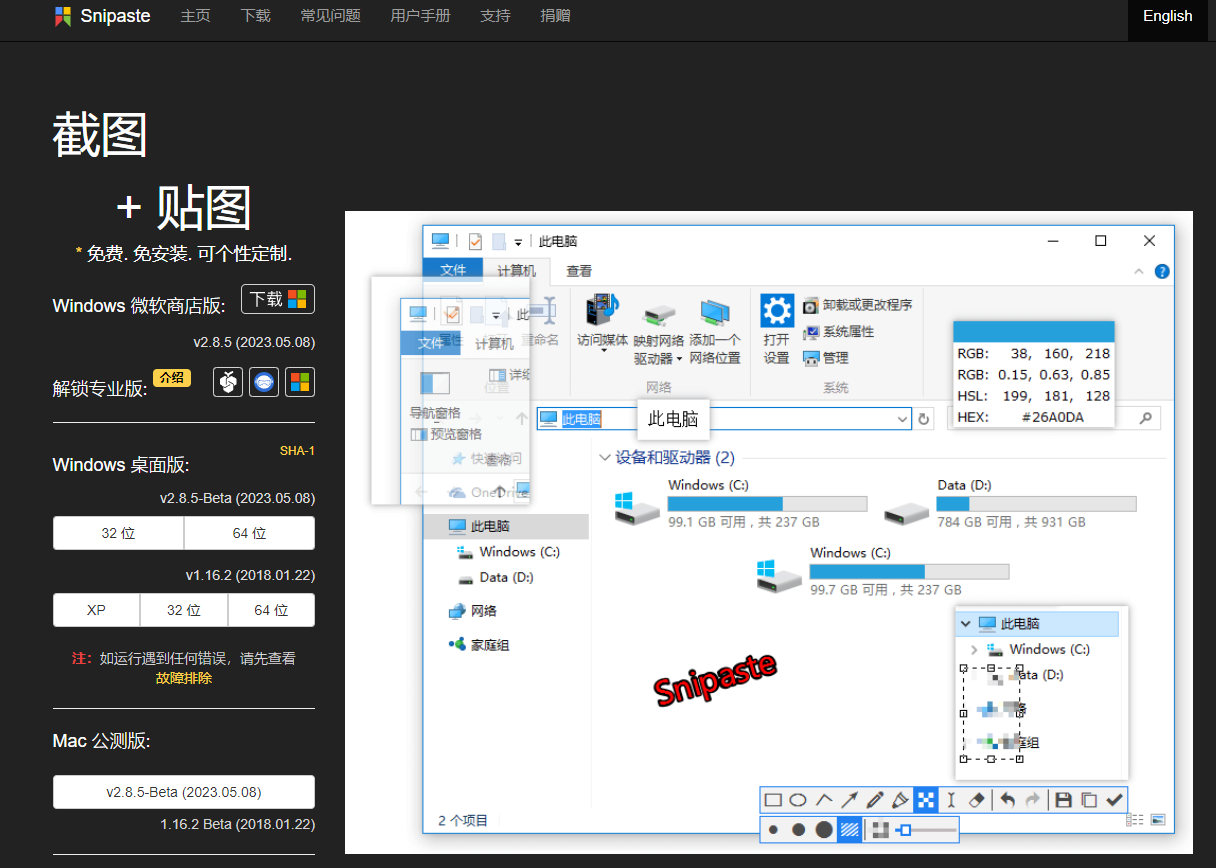Open the SHA-1 link
The image size is (1216, 868).
tap(297, 451)
